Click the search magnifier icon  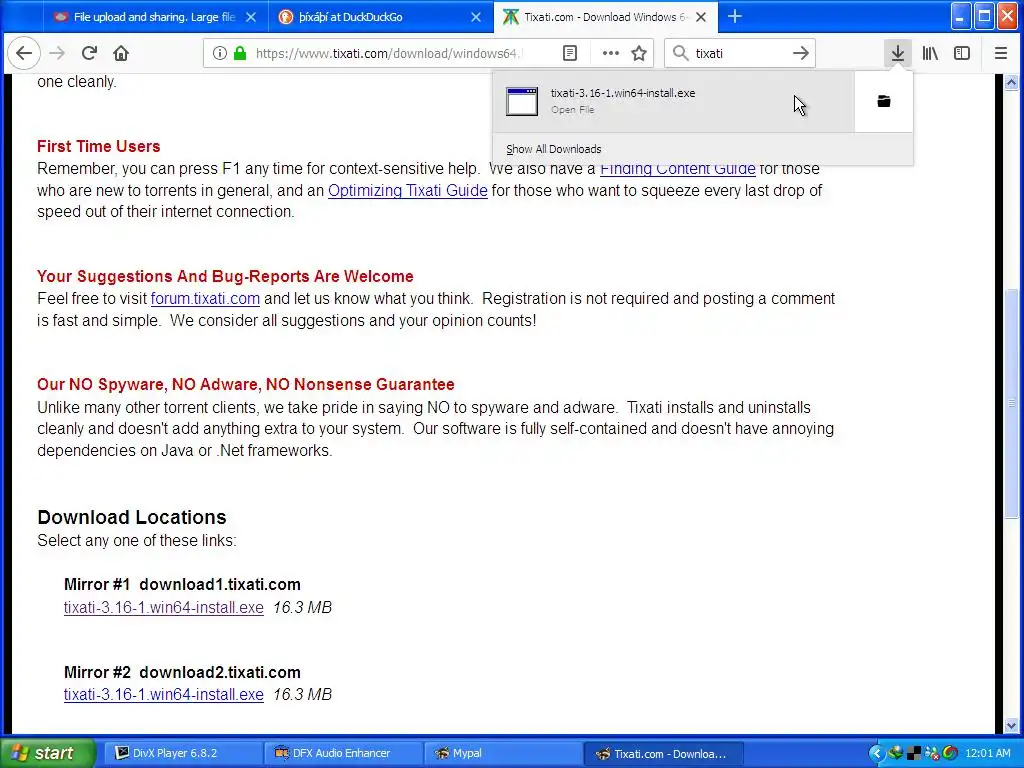680,53
